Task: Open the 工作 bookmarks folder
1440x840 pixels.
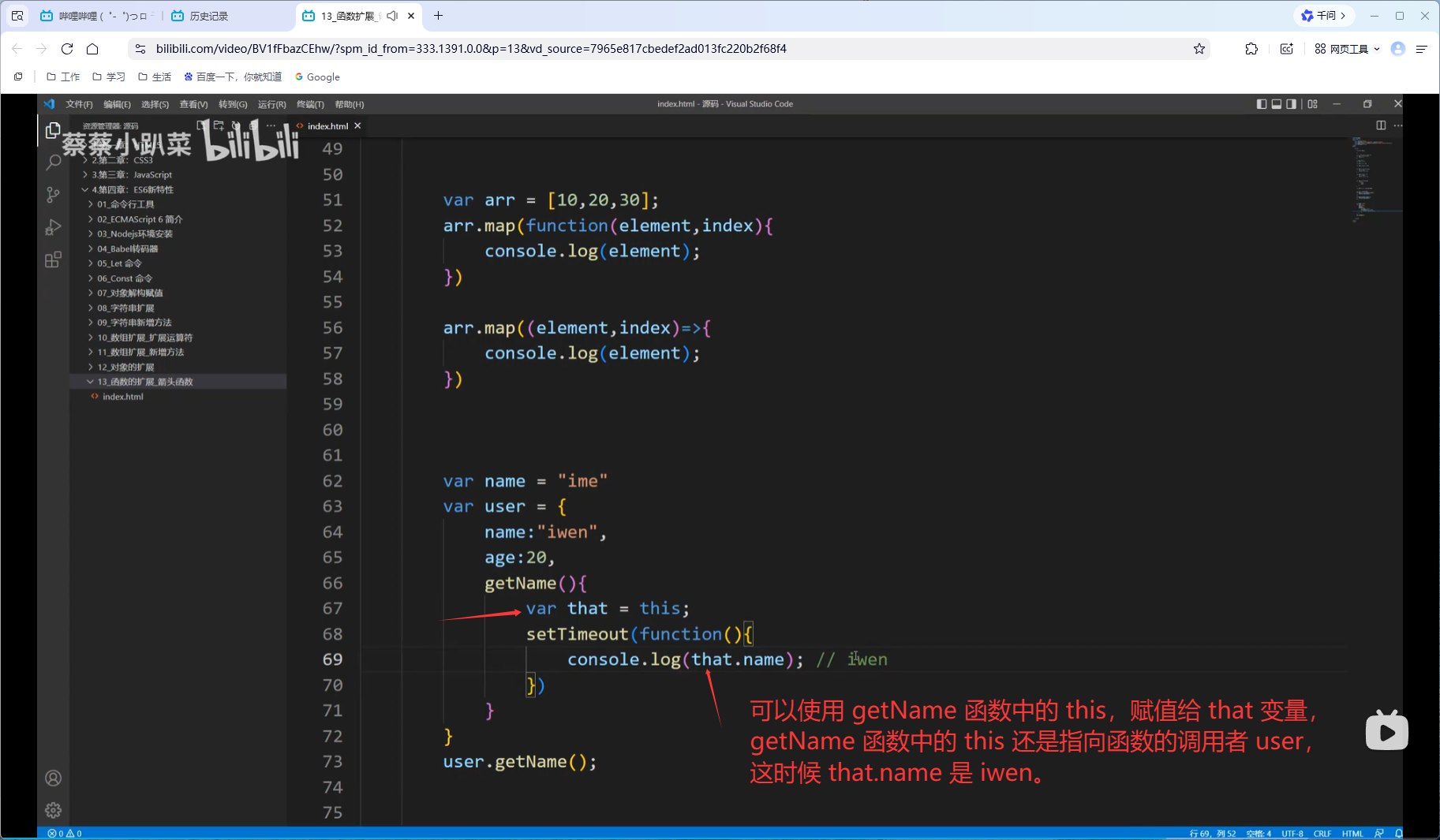Action: click(x=63, y=77)
